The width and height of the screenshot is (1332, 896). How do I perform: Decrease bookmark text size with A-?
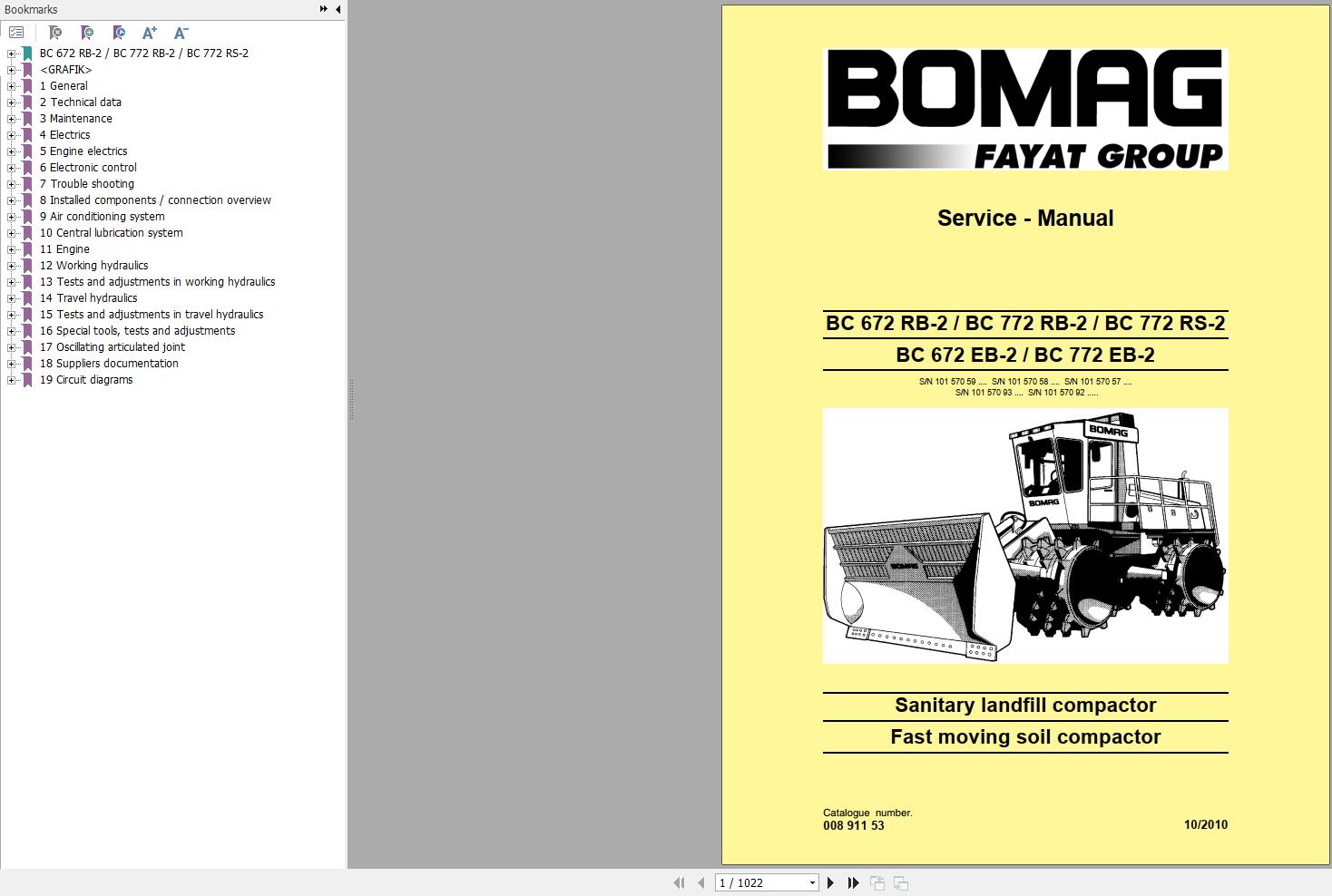(181, 33)
